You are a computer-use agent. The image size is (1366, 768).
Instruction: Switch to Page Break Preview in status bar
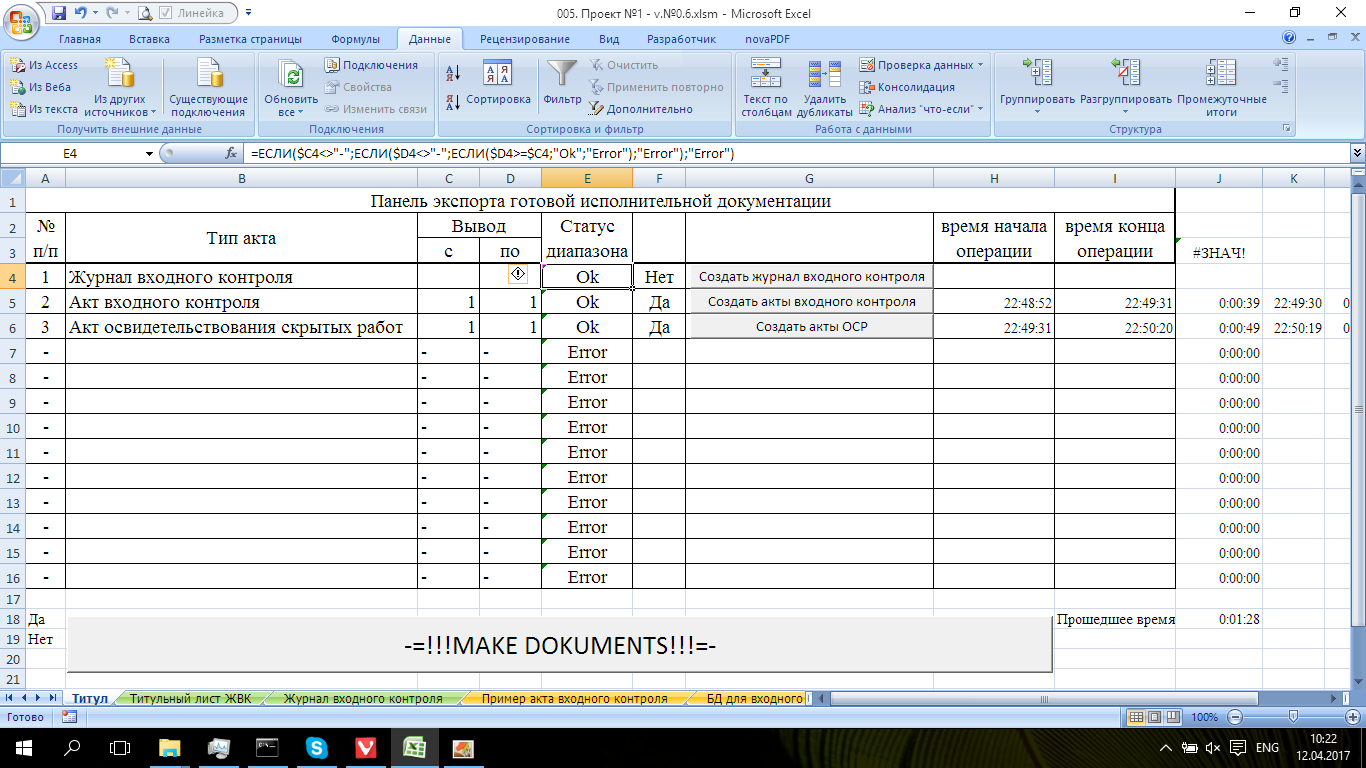pos(1174,717)
